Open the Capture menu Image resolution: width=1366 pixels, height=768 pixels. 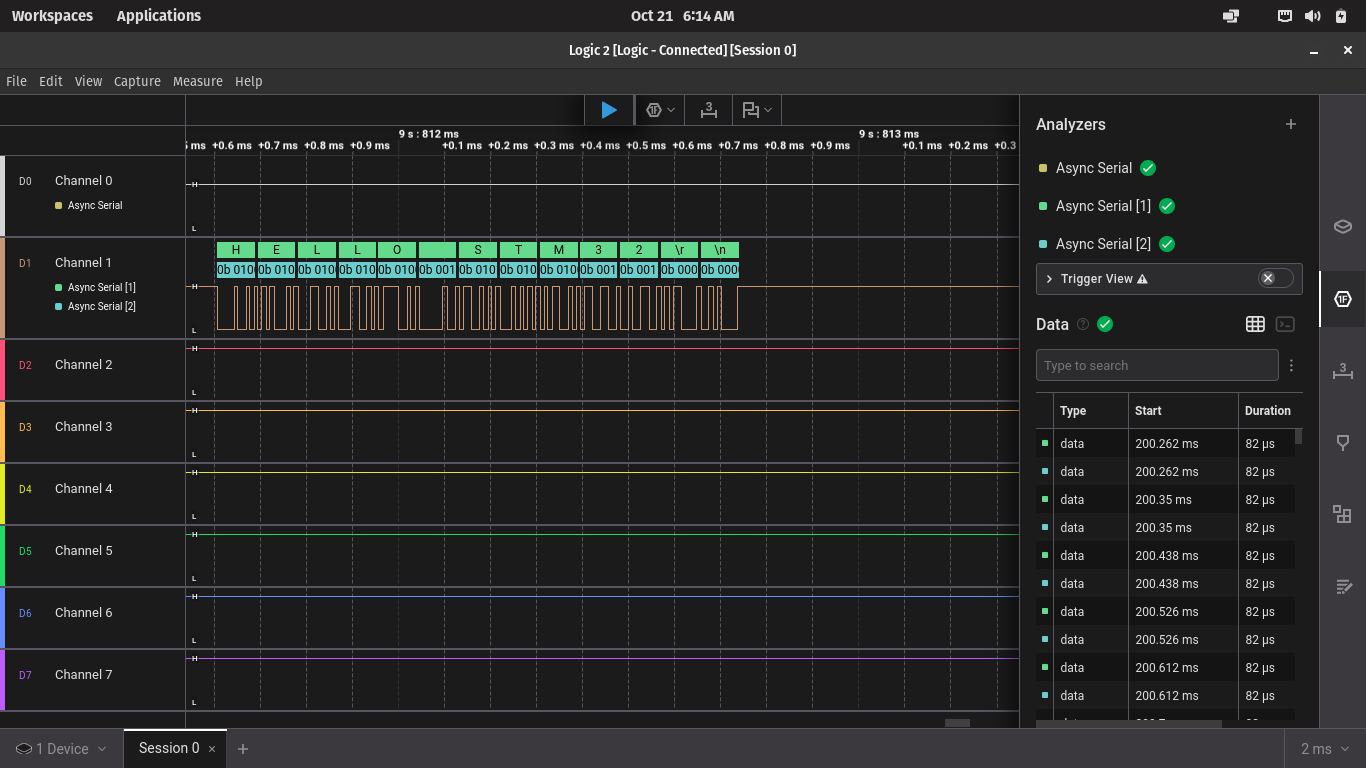[x=137, y=81]
